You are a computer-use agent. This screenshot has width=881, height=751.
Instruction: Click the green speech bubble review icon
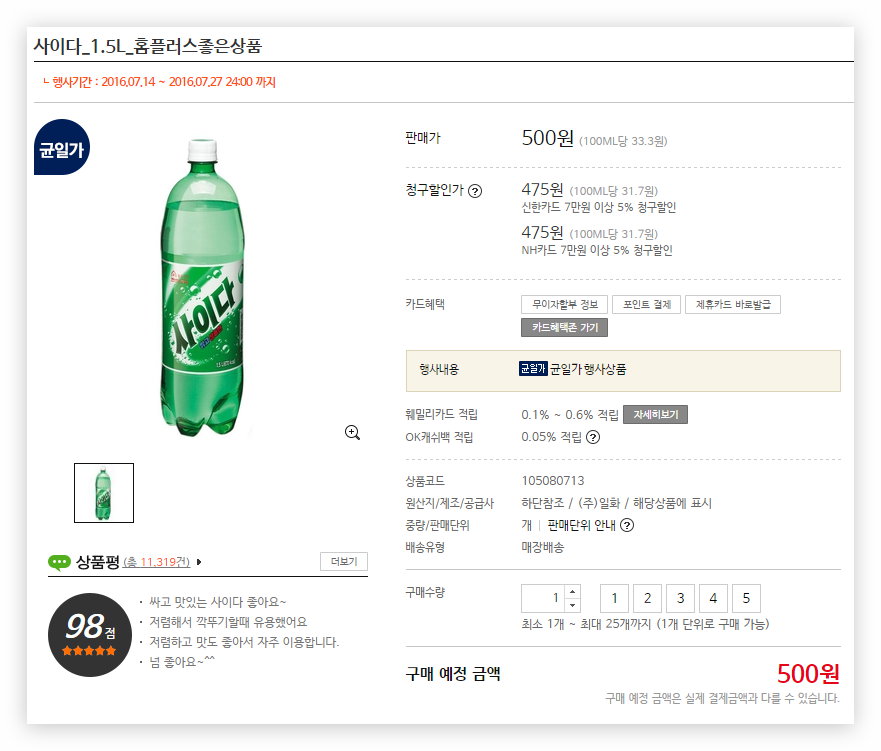(x=59, y=562)
